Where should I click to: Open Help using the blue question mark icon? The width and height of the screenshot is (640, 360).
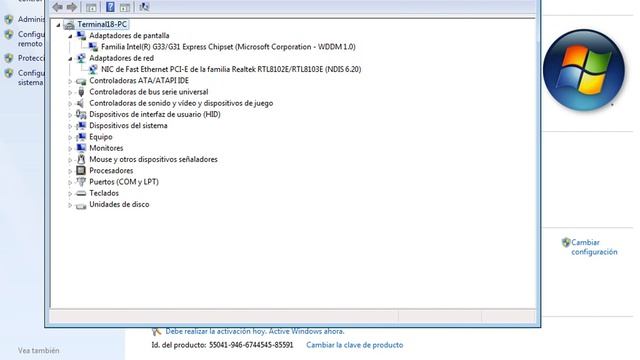pos(110,7)
